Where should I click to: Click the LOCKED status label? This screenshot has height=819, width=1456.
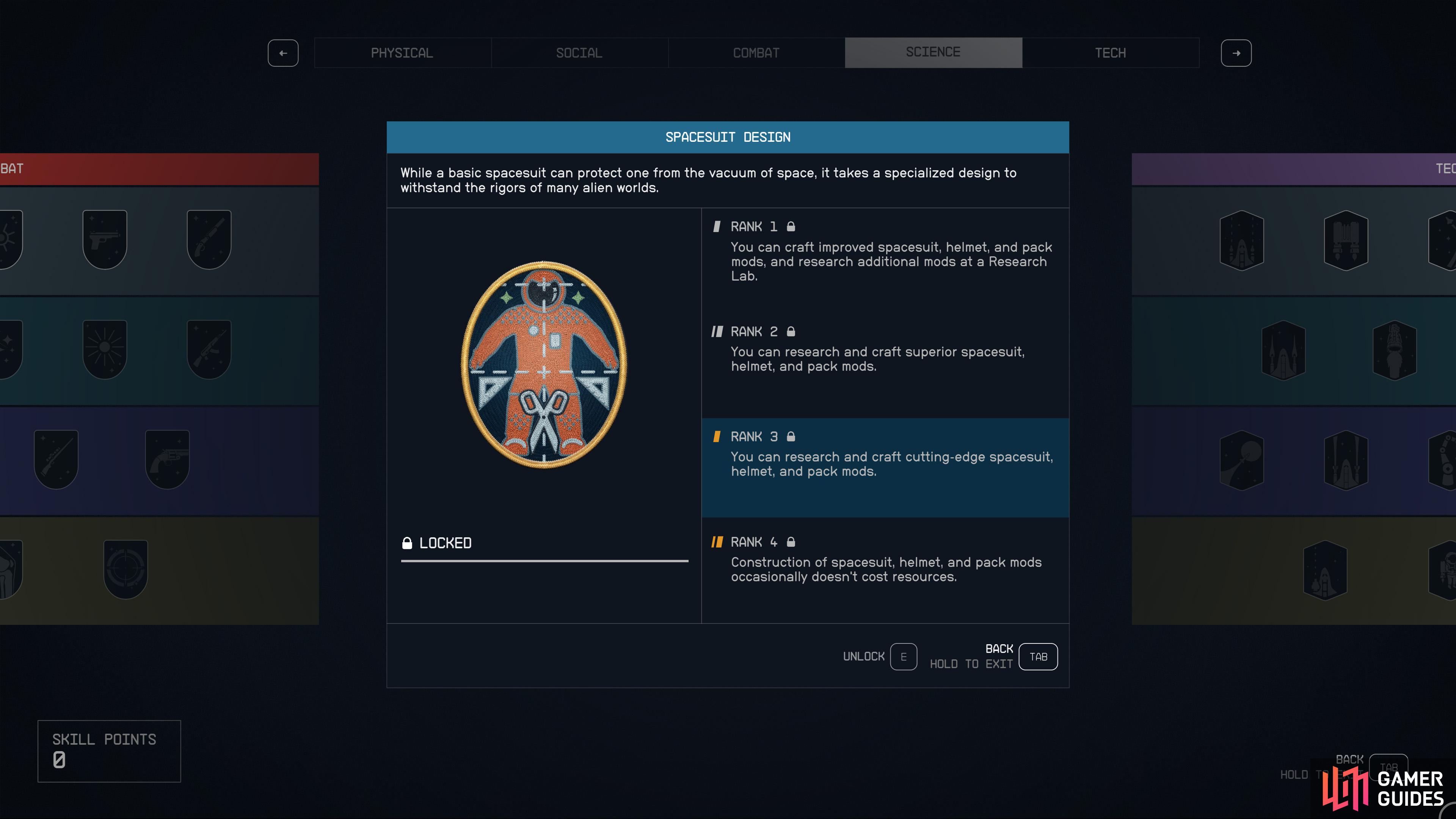coord(446,543)
